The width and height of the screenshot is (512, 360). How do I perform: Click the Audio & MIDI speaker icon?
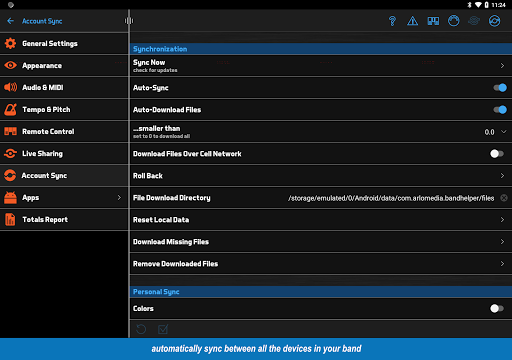point(10,87)
